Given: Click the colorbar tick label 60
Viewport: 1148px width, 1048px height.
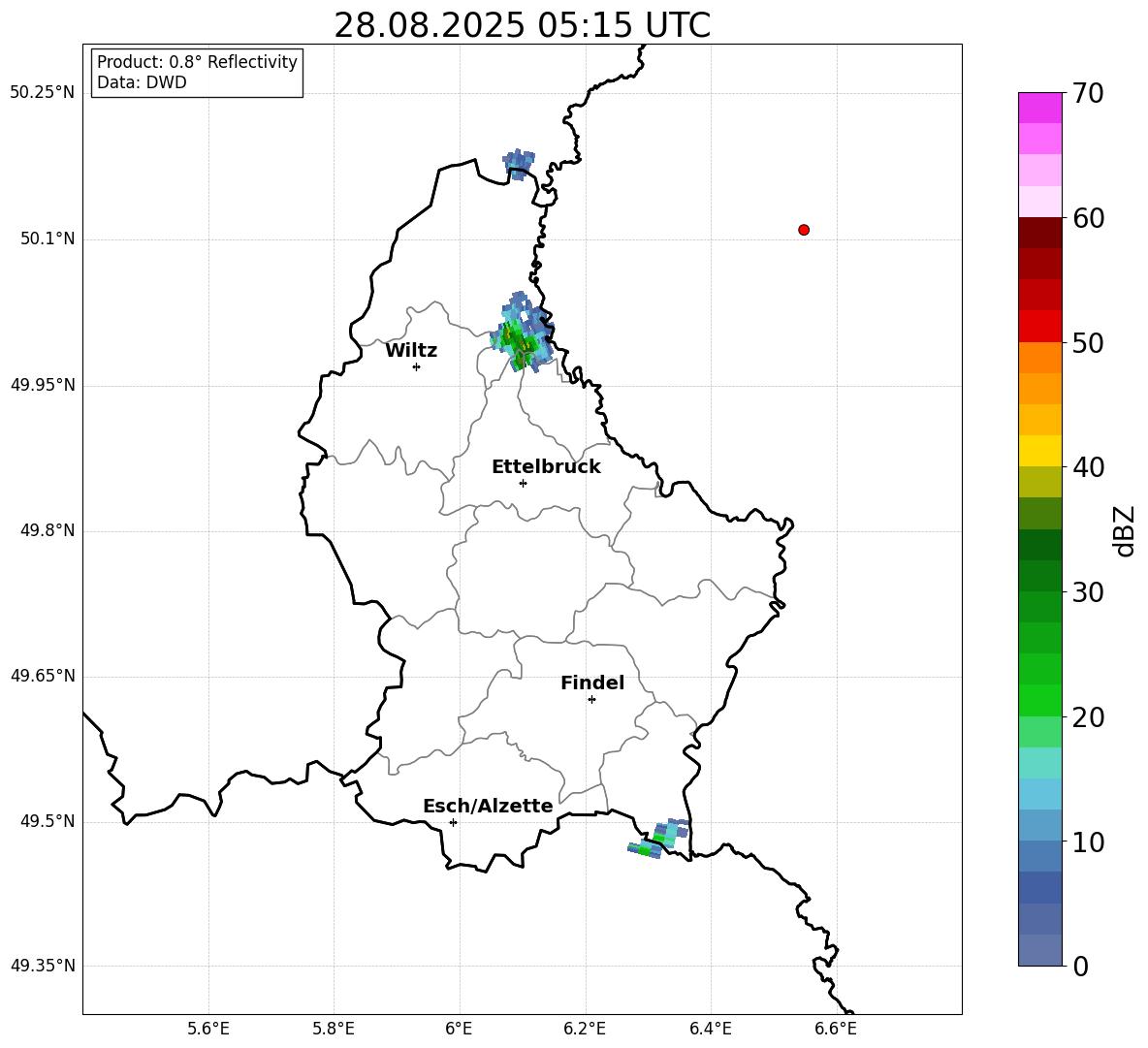Looking at the screenshot, I should [1087, 218].
